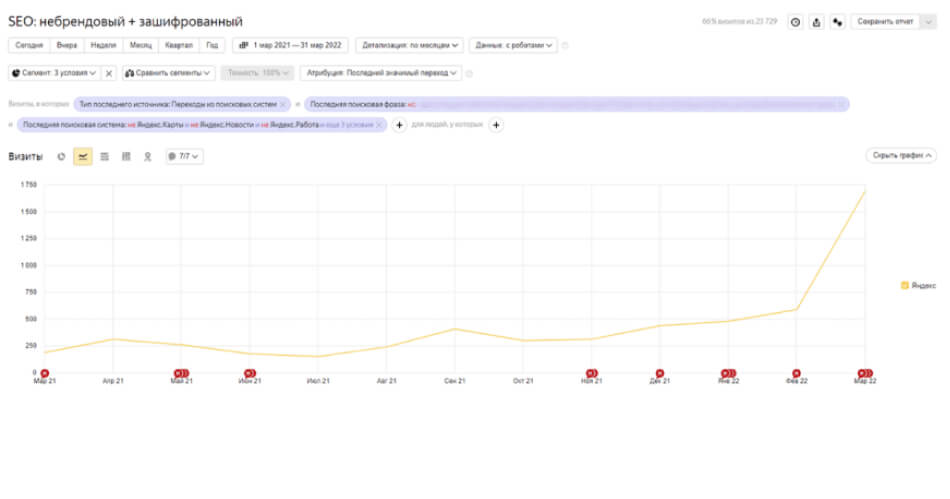Viewport: 950px width, 499px height.
Task: Click the share link icon in header
Action: tap(837, 22)
